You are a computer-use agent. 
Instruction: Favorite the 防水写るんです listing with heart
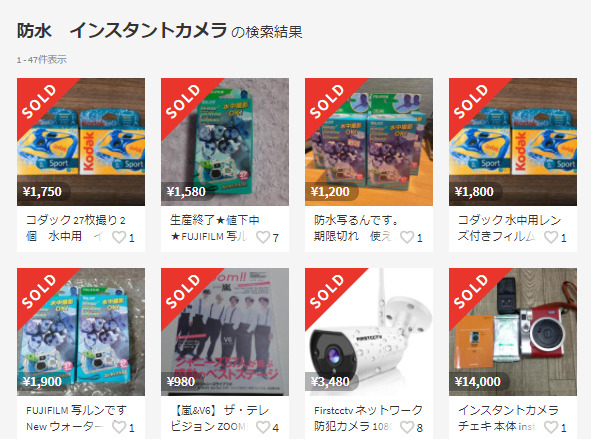coord(407,237)
